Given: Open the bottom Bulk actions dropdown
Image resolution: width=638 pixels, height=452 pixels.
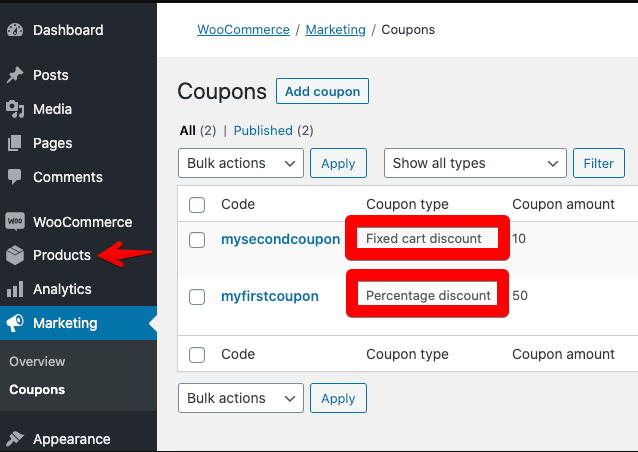Looking at the screenshot, I should [240, 398].
